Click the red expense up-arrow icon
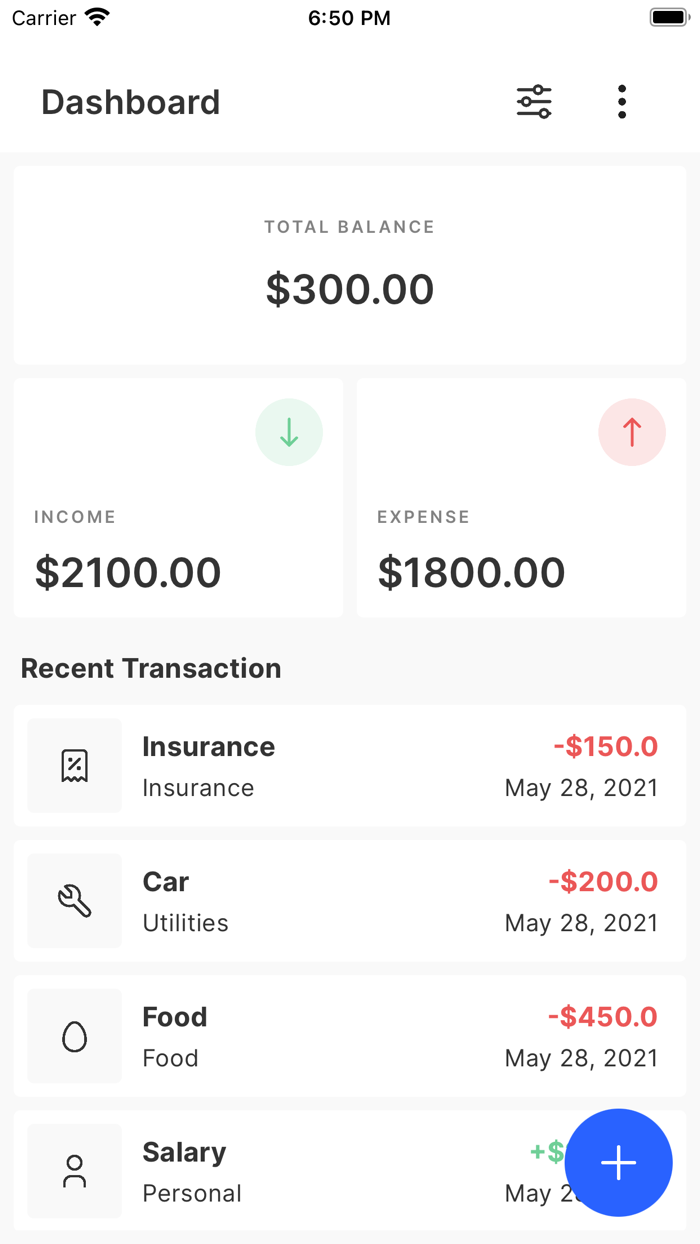Screen dimensions: 700x1244 point(632,432)
